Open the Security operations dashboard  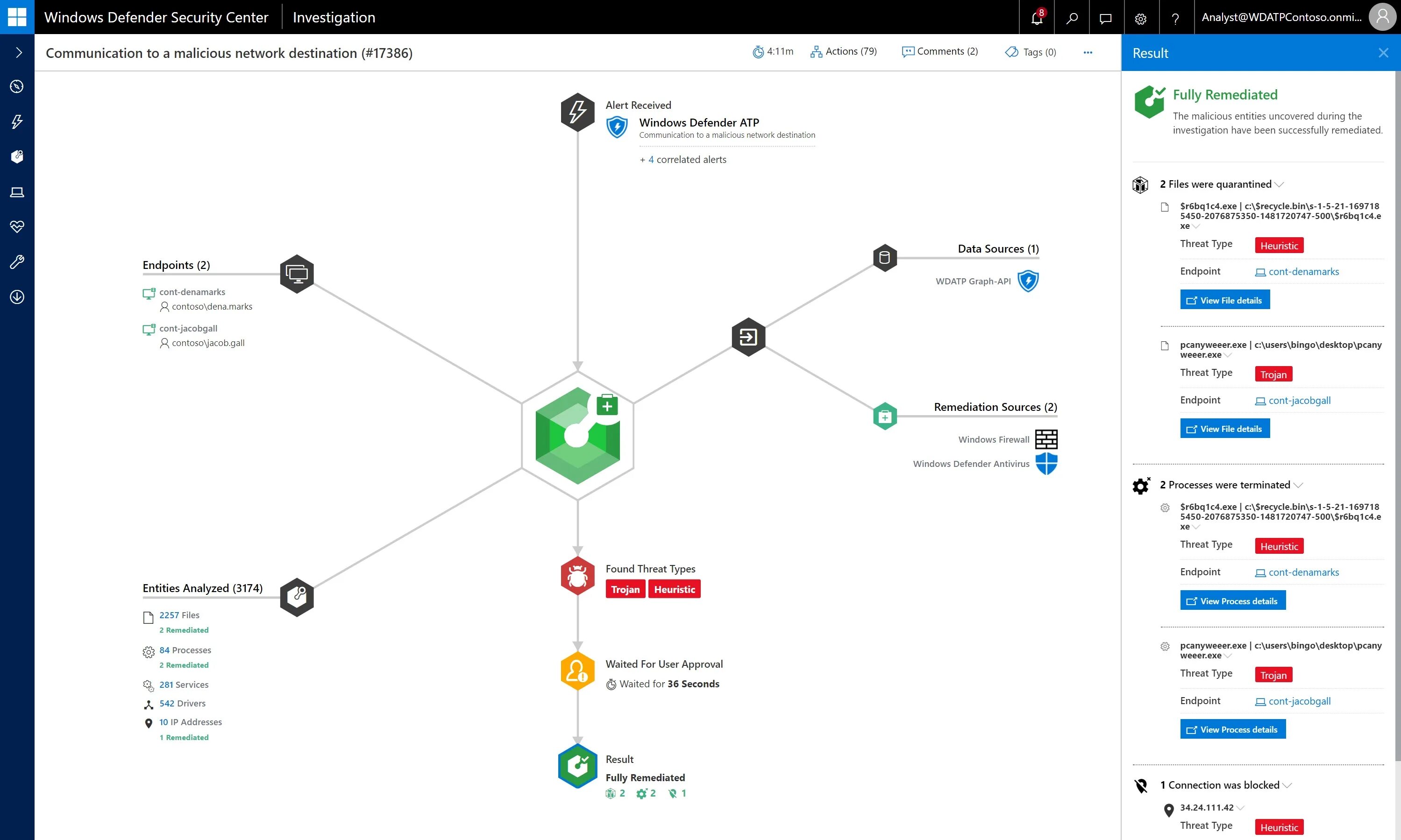pyautogui.click(x=17, y=86)
